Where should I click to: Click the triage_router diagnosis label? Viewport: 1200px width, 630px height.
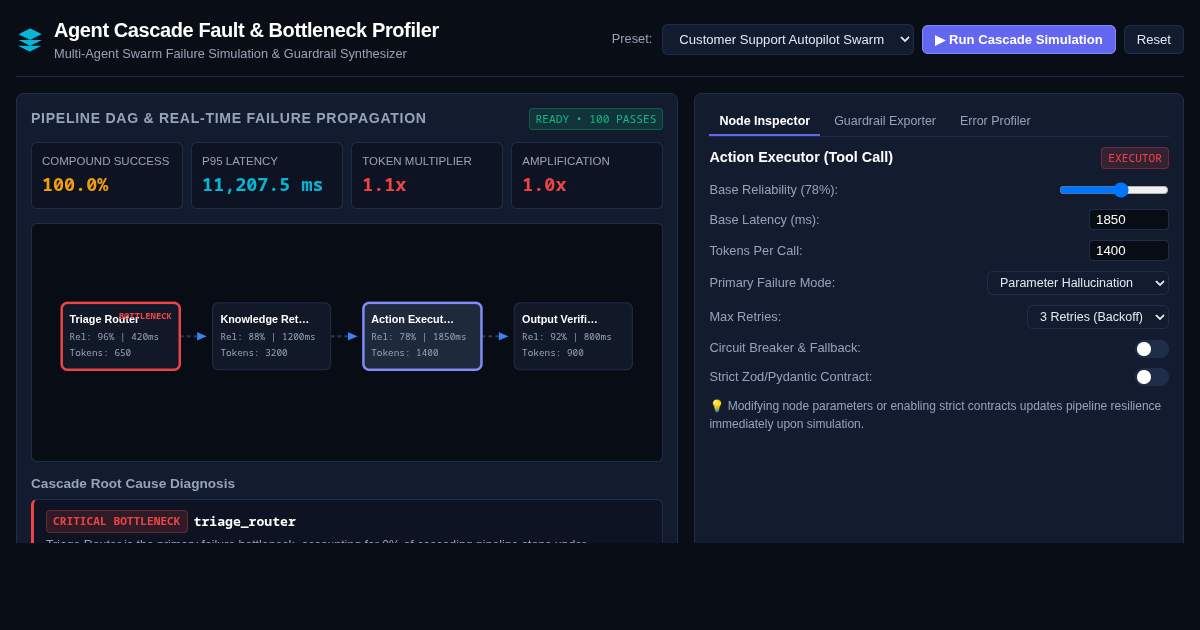(x=245, y=522)
